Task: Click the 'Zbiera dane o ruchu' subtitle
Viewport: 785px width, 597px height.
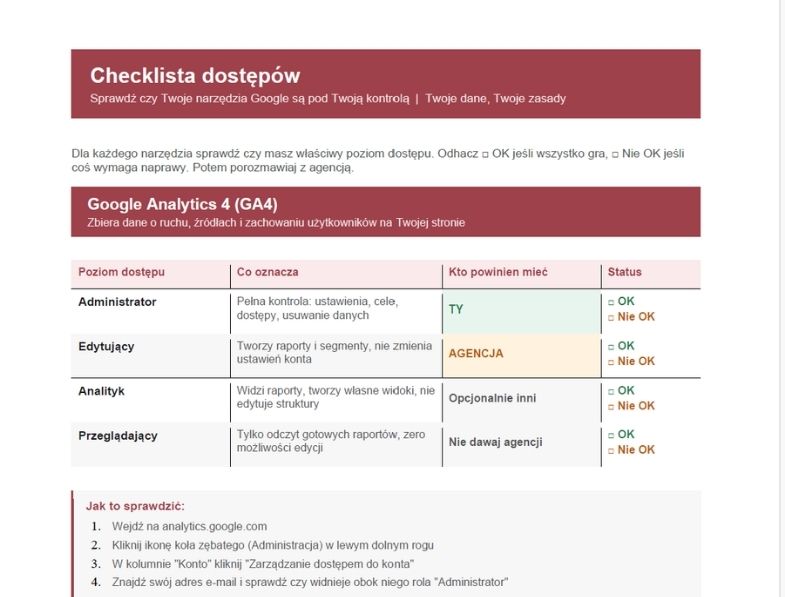Action: point(276,223)
